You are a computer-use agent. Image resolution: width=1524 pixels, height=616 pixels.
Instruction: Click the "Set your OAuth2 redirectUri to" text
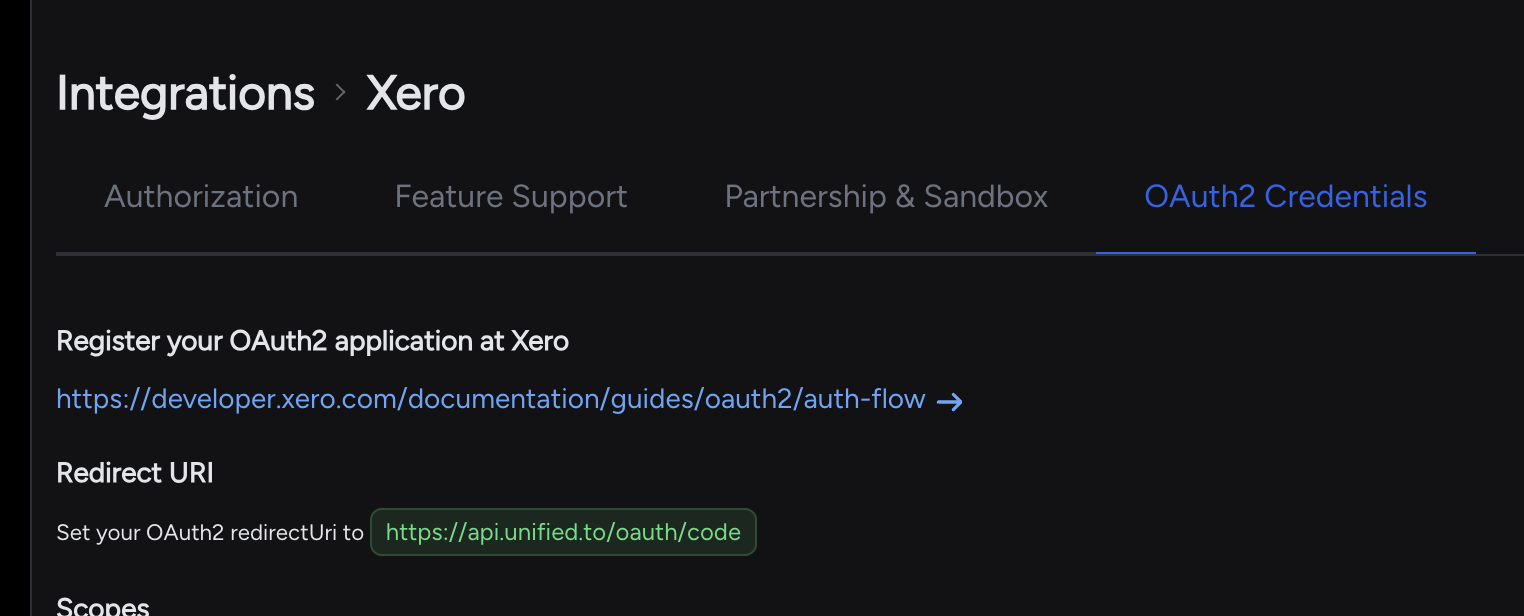pyautogui.click(x=210, y=532)
